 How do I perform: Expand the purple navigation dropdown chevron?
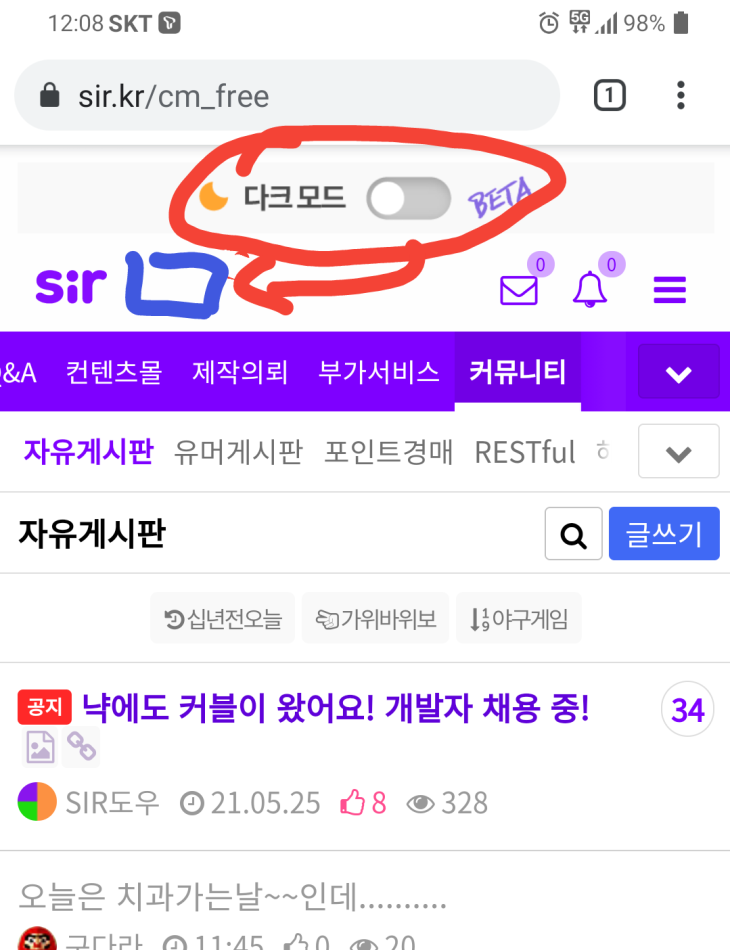point(679,372)
